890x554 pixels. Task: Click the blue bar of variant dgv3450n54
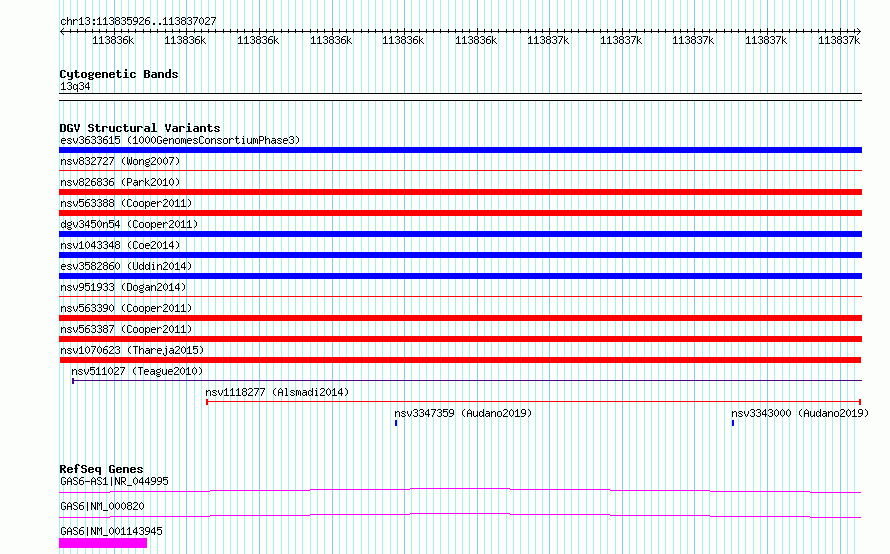point(460,234)
